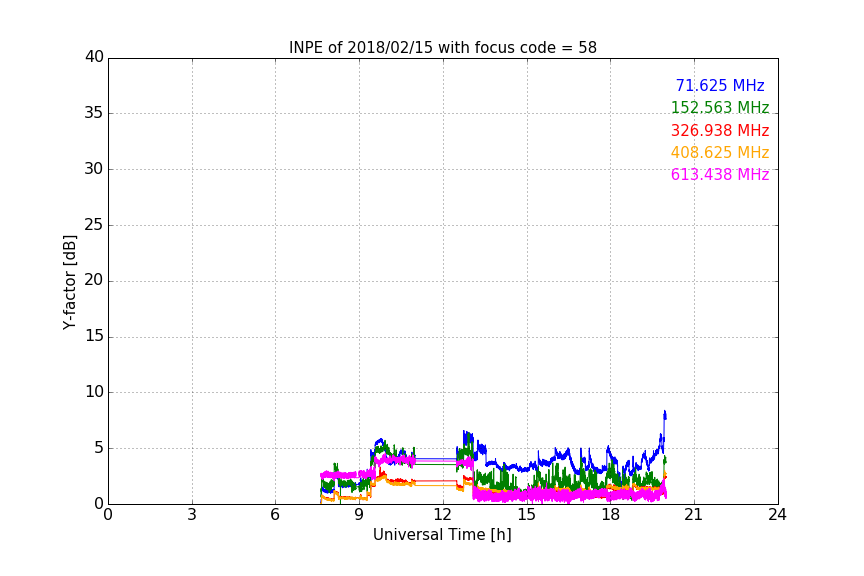Click y-axis tick label 30
864x576 pixels.
(x=94, y=169)
